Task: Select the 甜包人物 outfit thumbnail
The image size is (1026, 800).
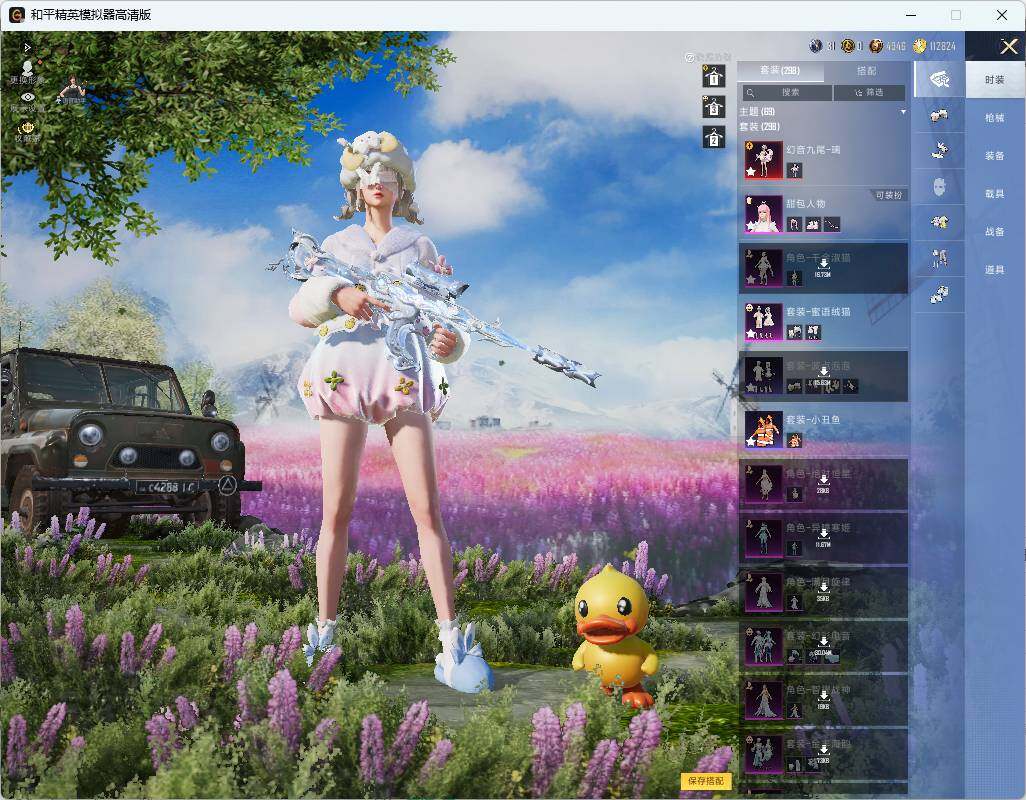Action: point(764,214)
